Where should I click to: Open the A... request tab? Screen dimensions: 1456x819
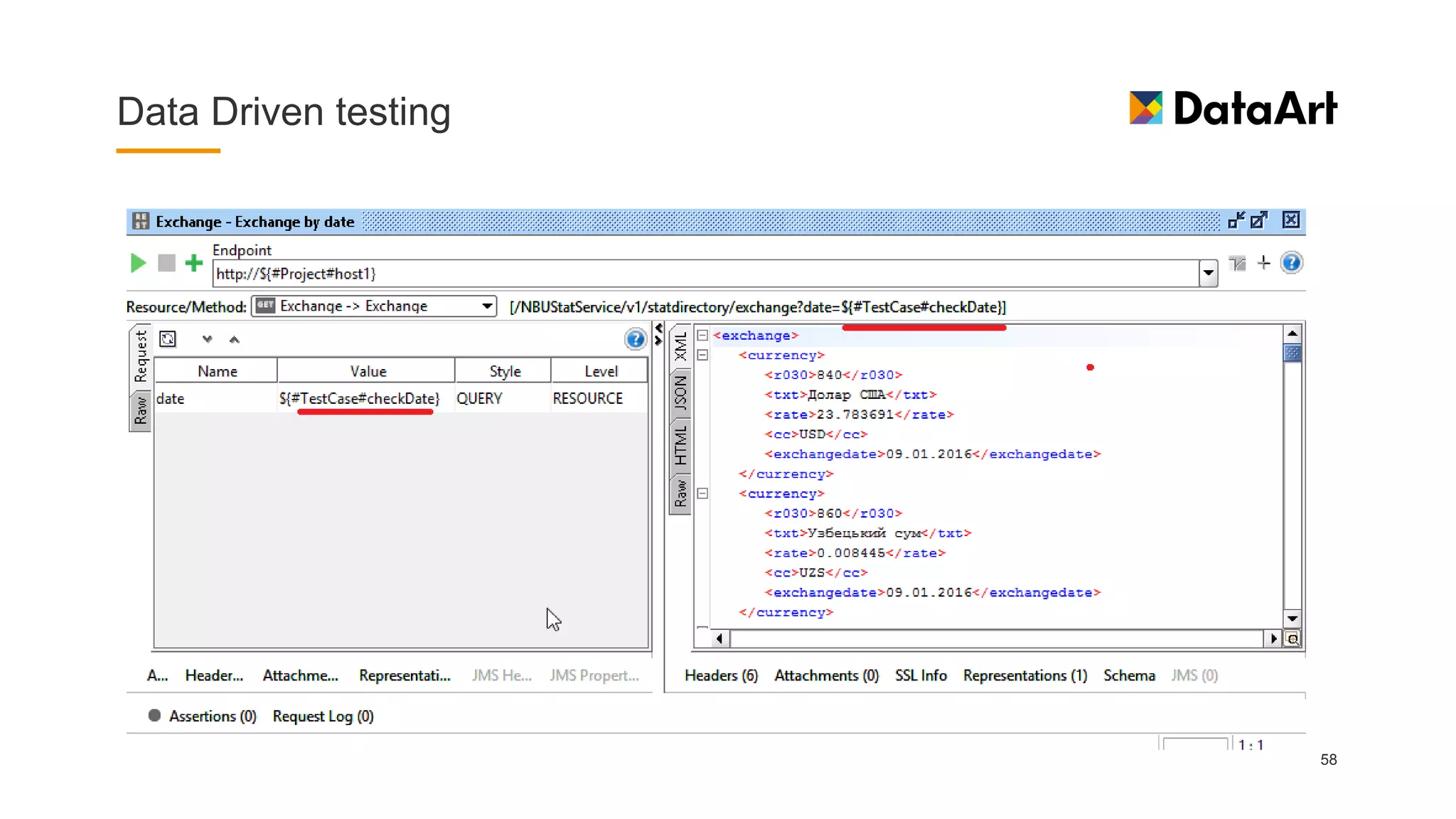pos(157,675)
